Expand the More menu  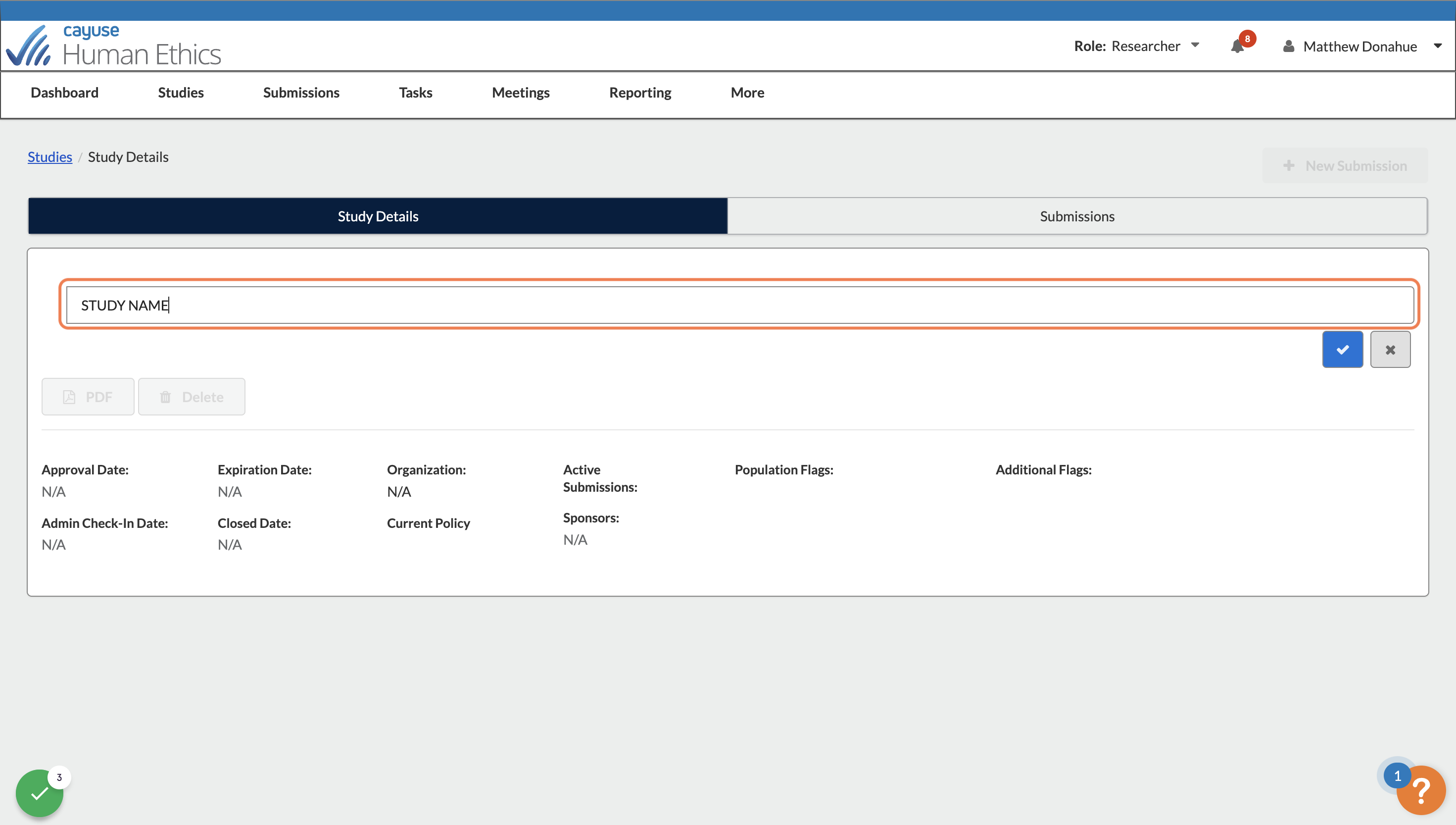click(747, 93)
